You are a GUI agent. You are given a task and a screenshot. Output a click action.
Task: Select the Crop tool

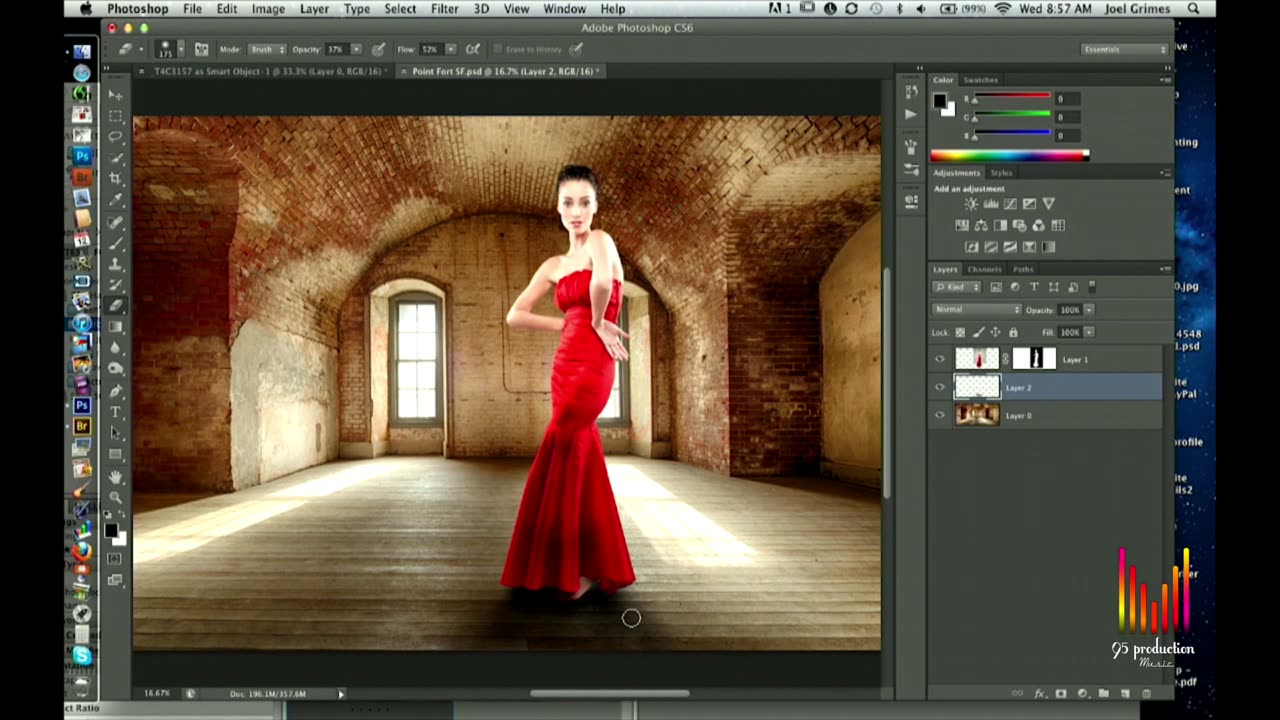(116, 178)
